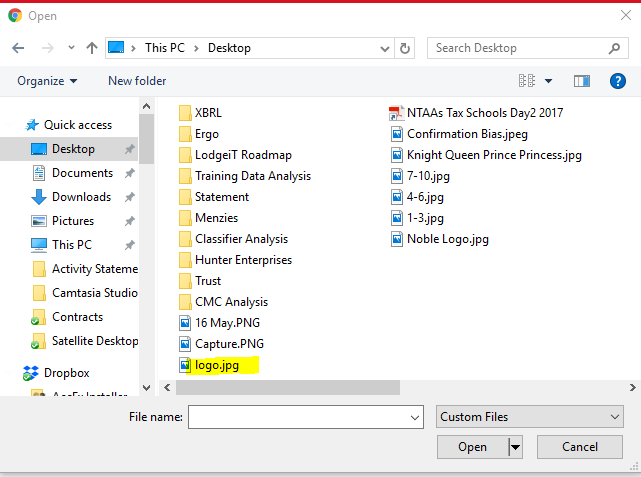
Task: Click the PC icon in address bar
Action: click(x=116, y=47)
